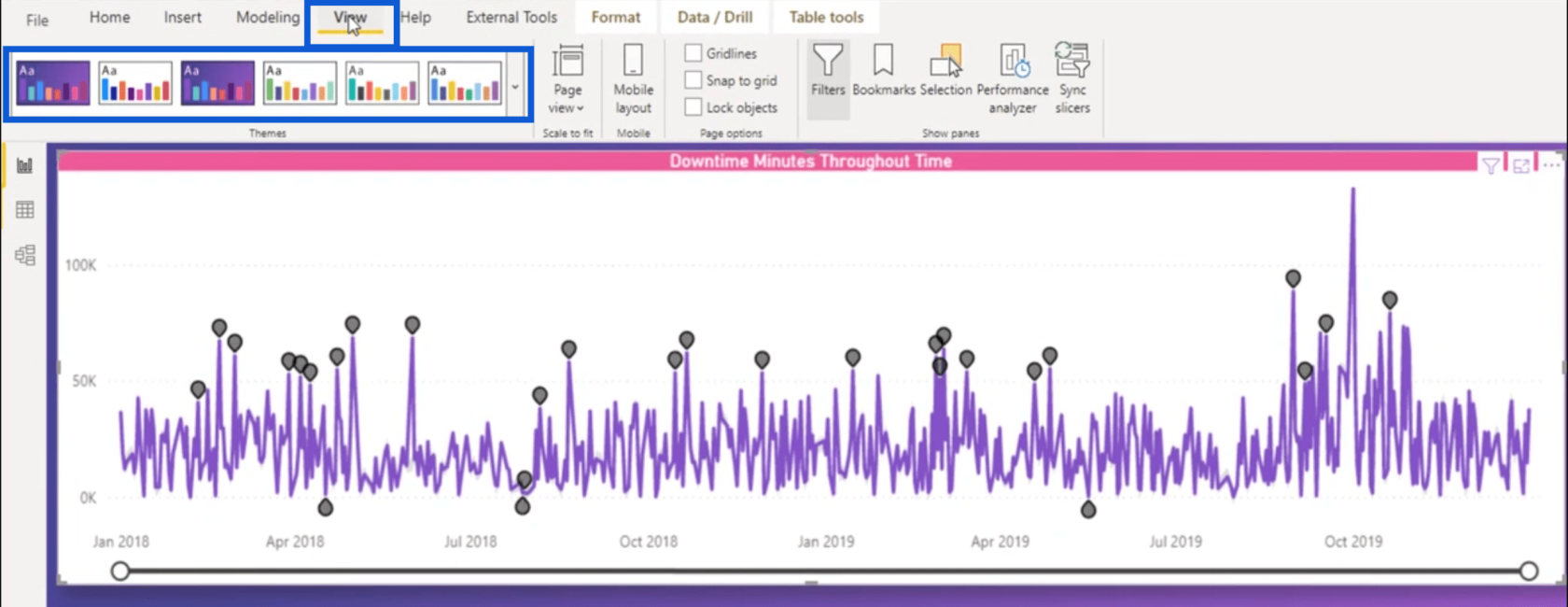This screenshot has width=1568, height=607.
Task: Toggle the Lock objects checkbox
Action: (693, 107)
